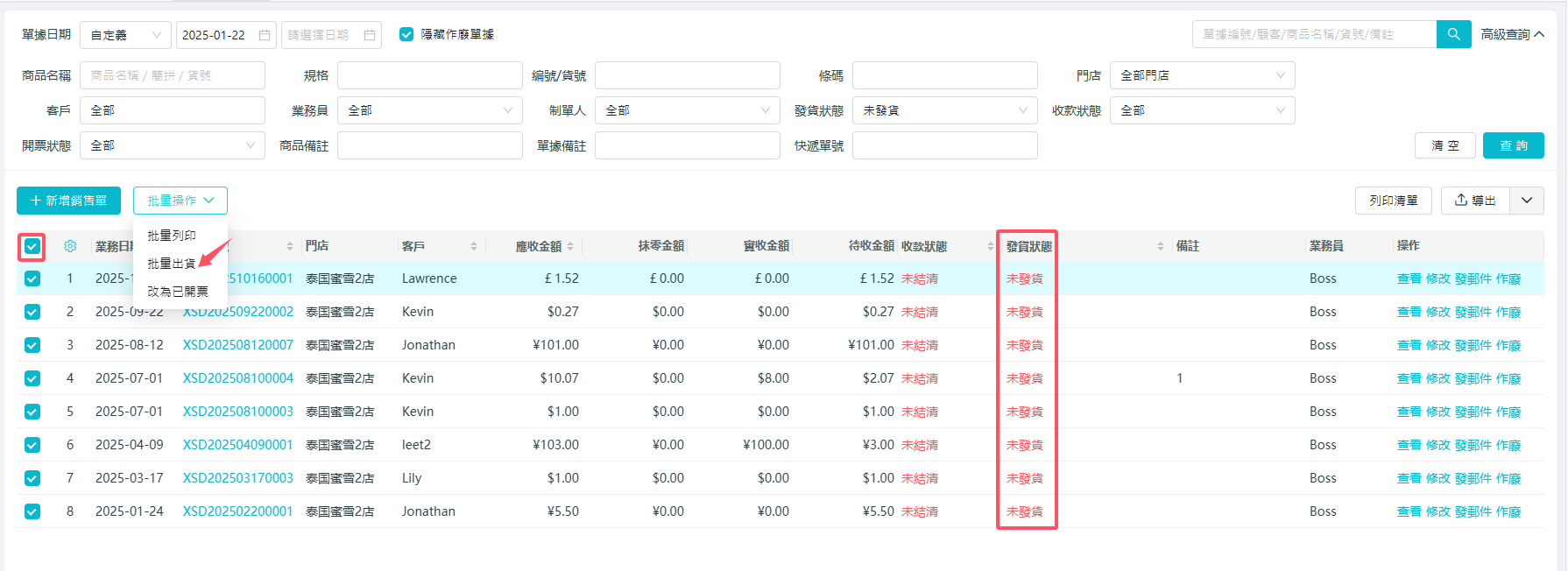Collapse 高級查詢 advanced search chevron
The image size is (1568, 571).
point(1539,34)
